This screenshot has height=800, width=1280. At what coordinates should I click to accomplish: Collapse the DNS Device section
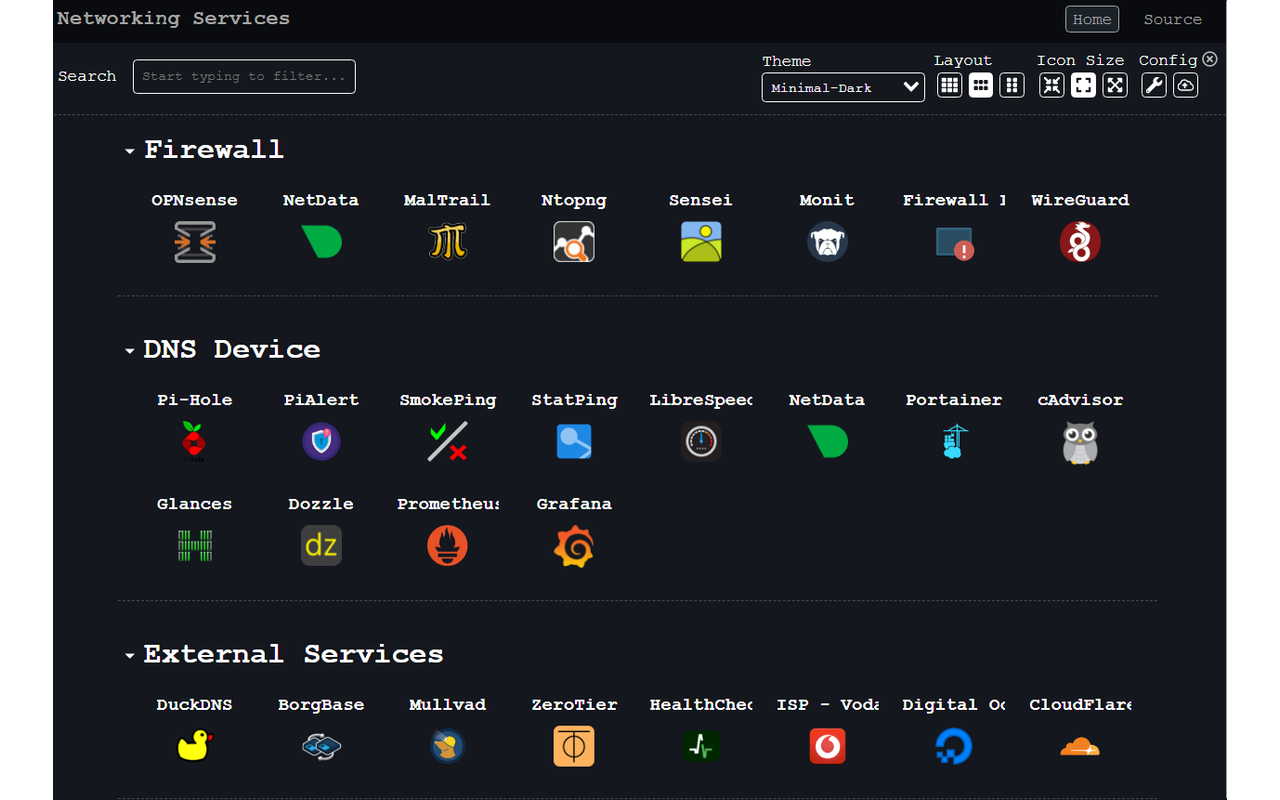130,351
